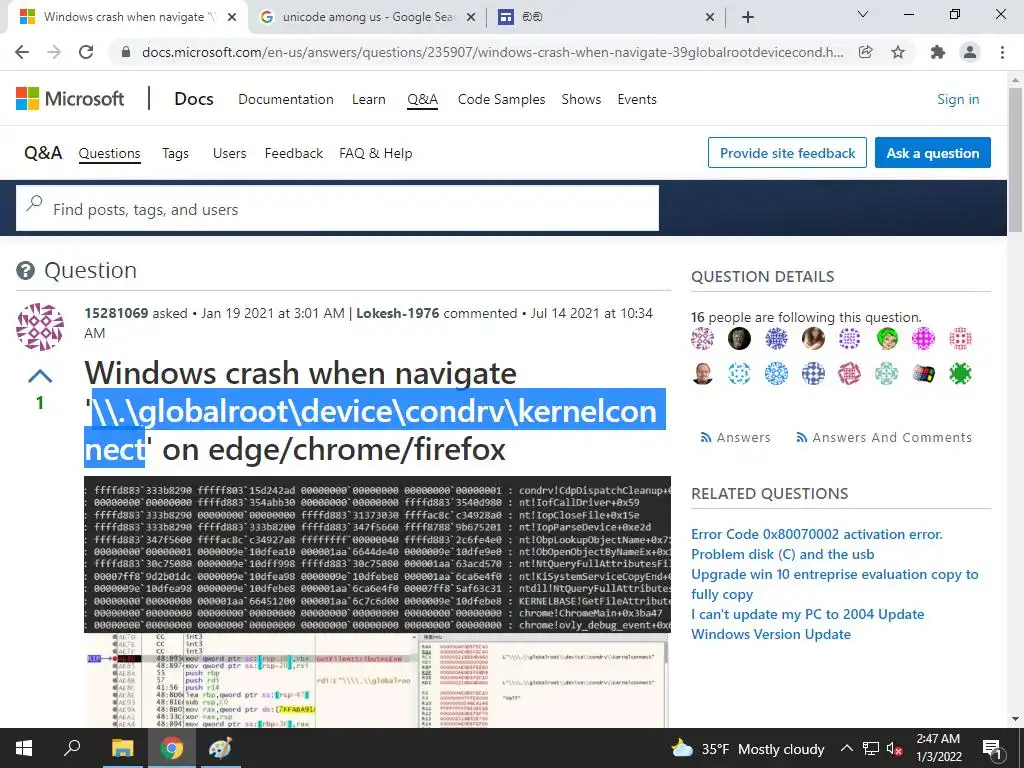This screenshot has width=1024, height=768.
Task: Open related question I can't update my PC to 2004
Action: [808, 615]
